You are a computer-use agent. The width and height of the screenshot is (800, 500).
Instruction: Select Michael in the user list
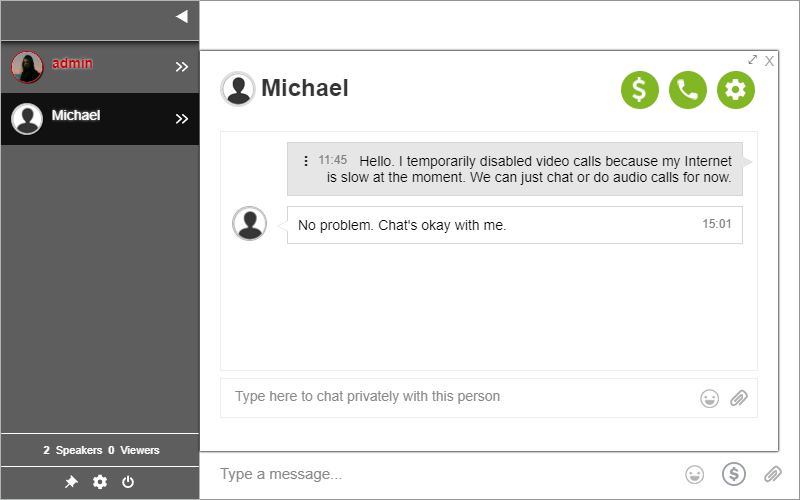click(x=76, y=116)
